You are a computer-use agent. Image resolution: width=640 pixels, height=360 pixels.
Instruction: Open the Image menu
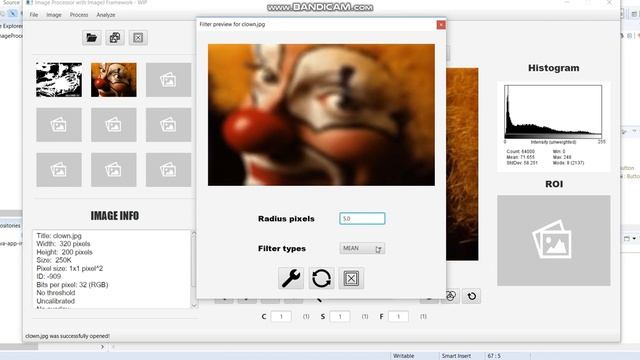click(x=54, y=15)
